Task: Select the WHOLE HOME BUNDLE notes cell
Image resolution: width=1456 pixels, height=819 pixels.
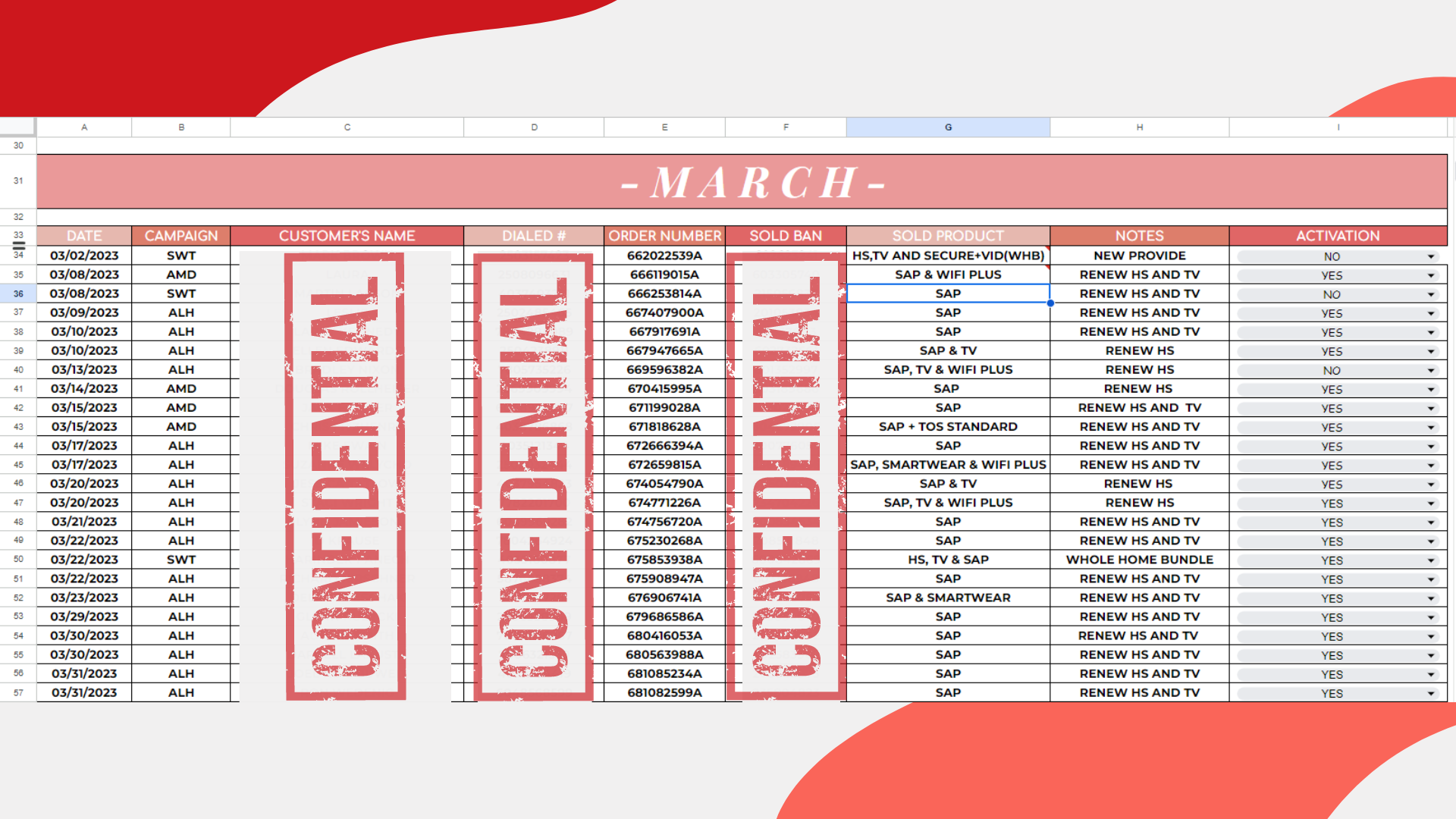Action: pos(1139,560)
